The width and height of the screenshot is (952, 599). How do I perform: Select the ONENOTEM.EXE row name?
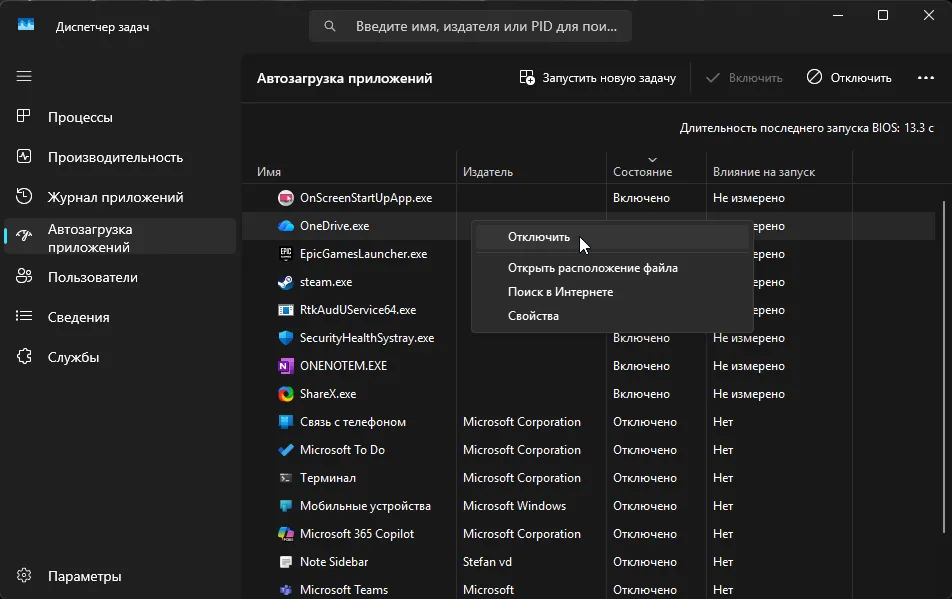(x=343, y=366)
